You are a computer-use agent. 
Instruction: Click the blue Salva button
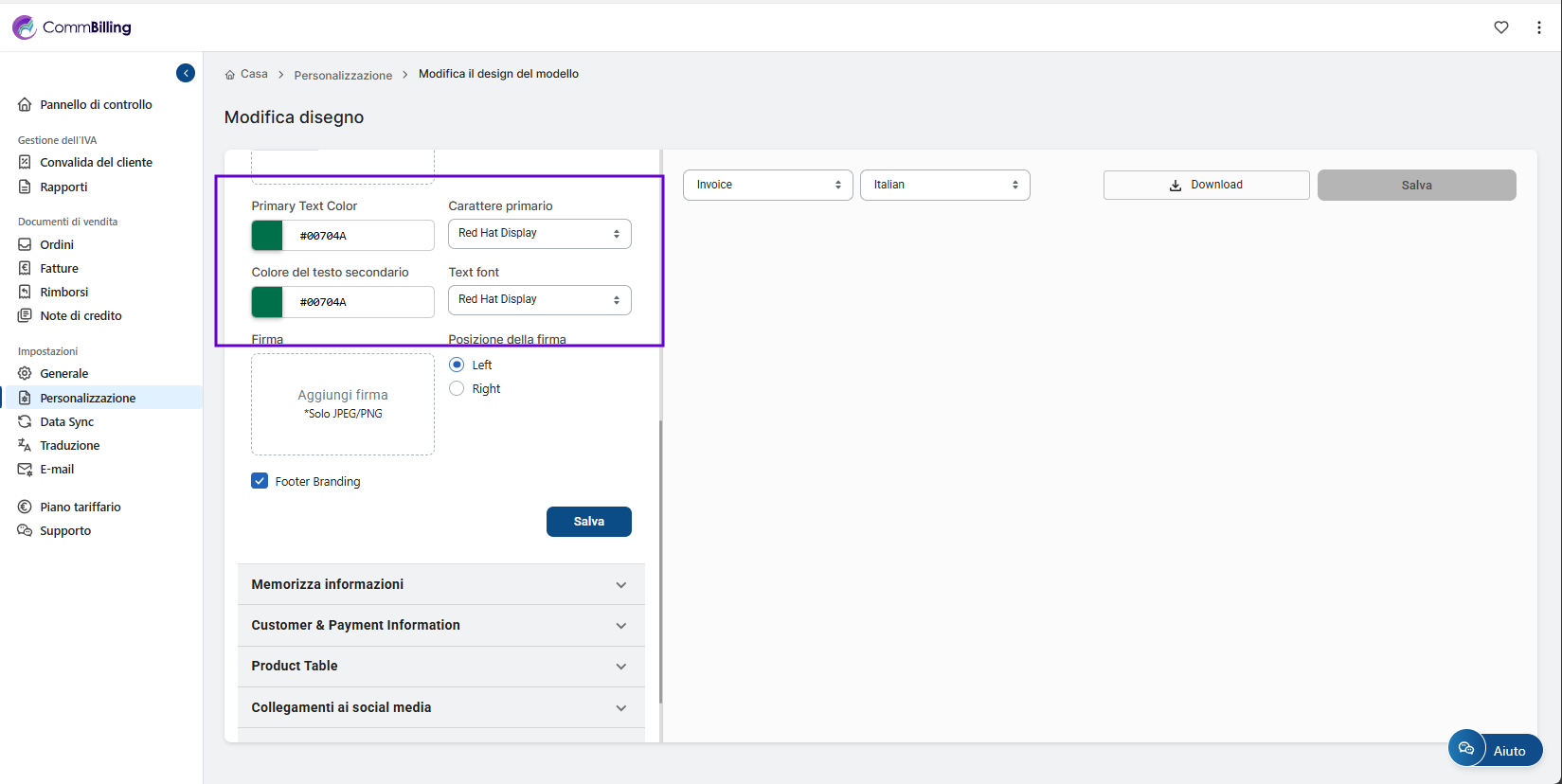pos(588,522)
